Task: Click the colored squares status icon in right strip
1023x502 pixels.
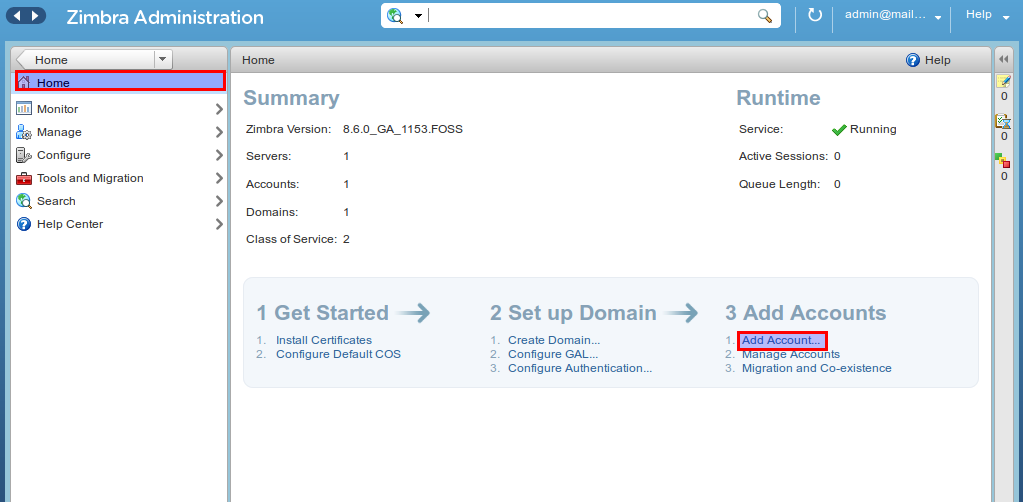Action: click(1003, 161)
